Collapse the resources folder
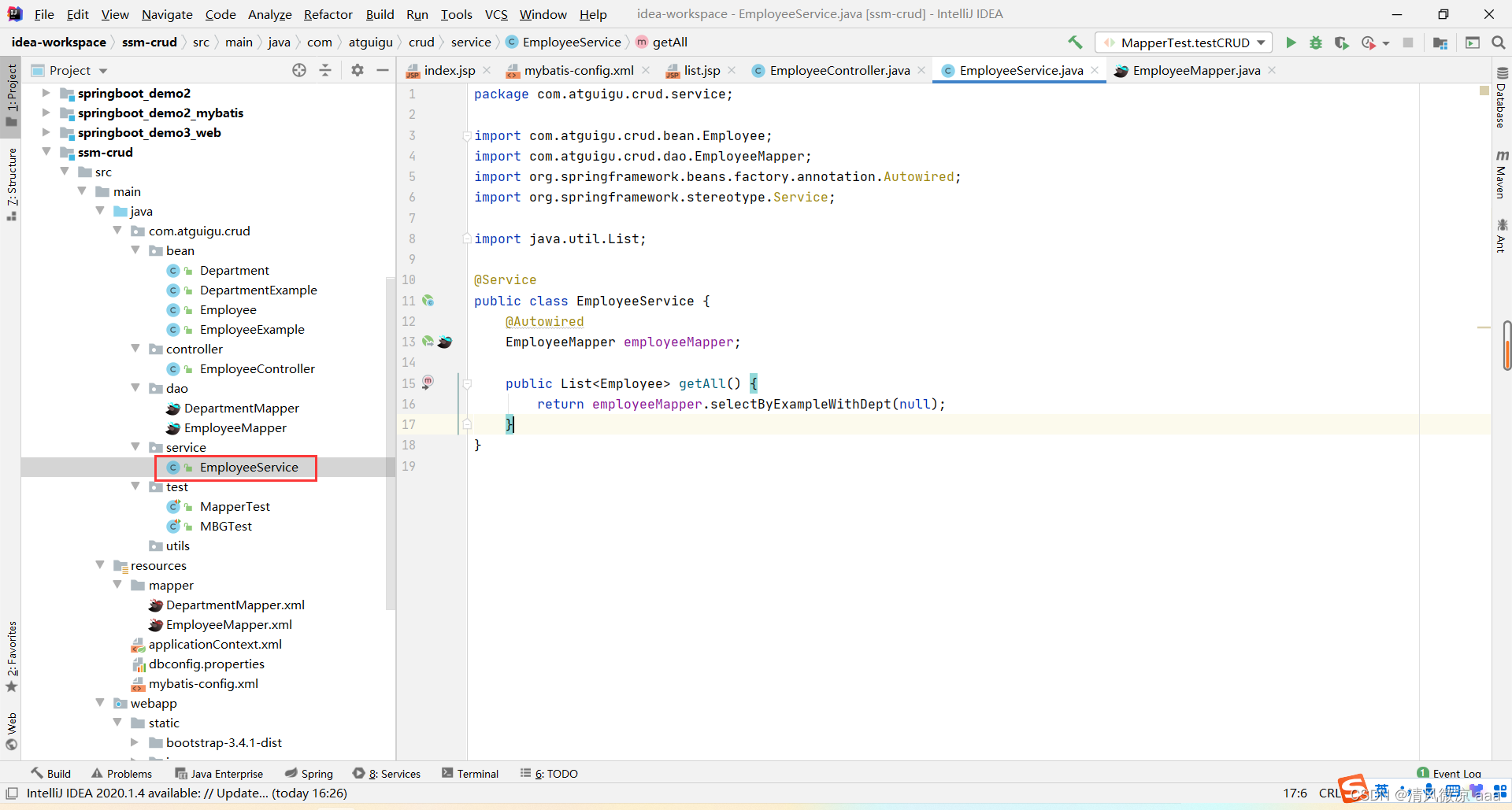This screenshot has width=1512, height=810. point(100,565)
